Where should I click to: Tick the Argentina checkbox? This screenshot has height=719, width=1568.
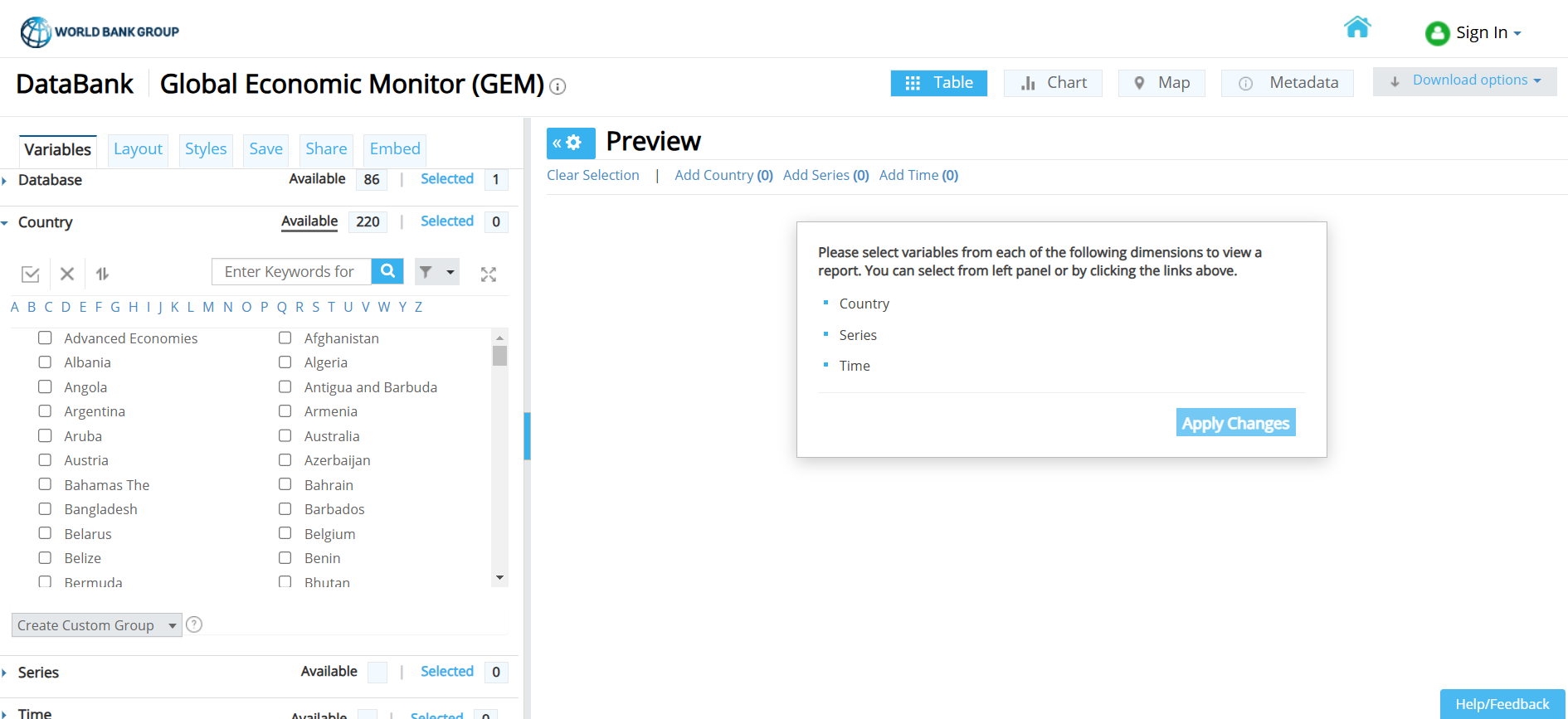point(45,411)
